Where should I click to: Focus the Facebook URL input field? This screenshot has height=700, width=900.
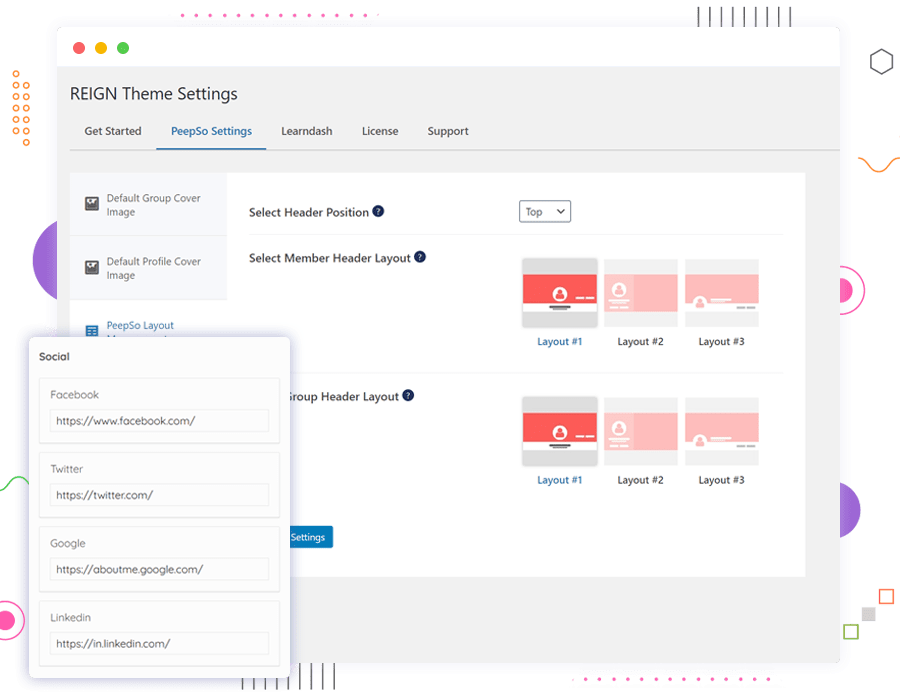159,421
